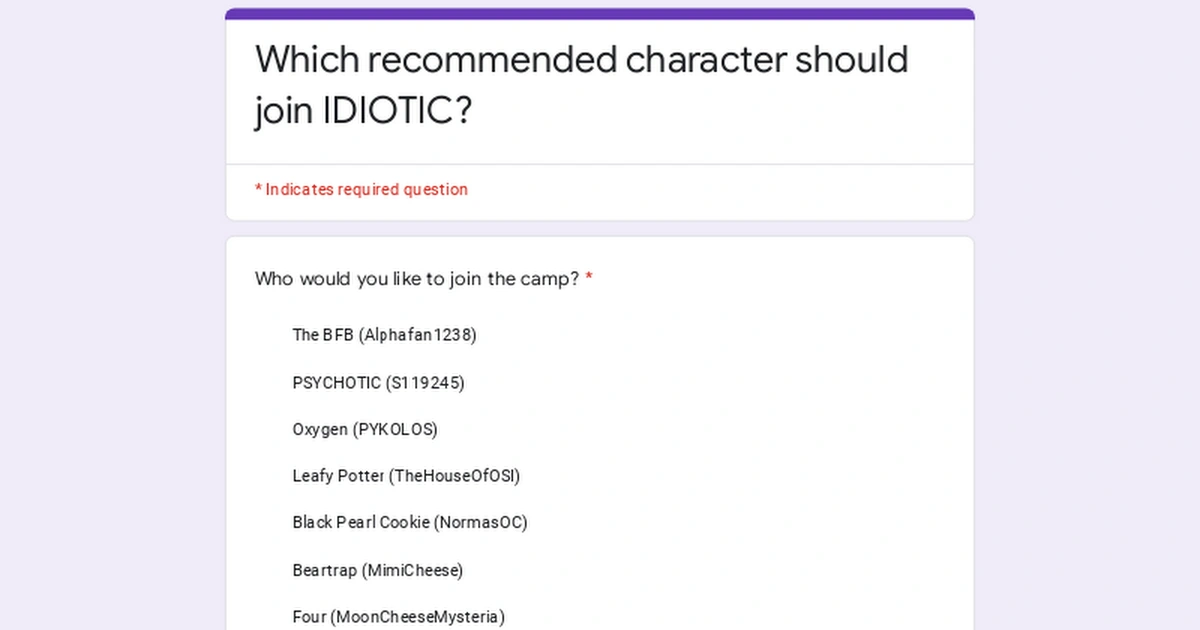Choose Oxygen (PYKOLOS) option
Screen dimensions: 1200x630
pyautogui.click(x=365, y=429)
